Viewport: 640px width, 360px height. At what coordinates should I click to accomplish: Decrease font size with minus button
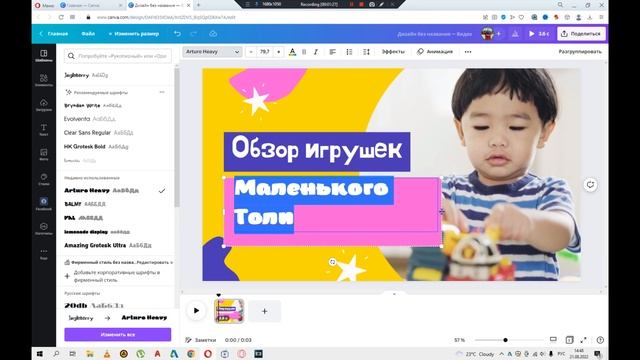251,52
